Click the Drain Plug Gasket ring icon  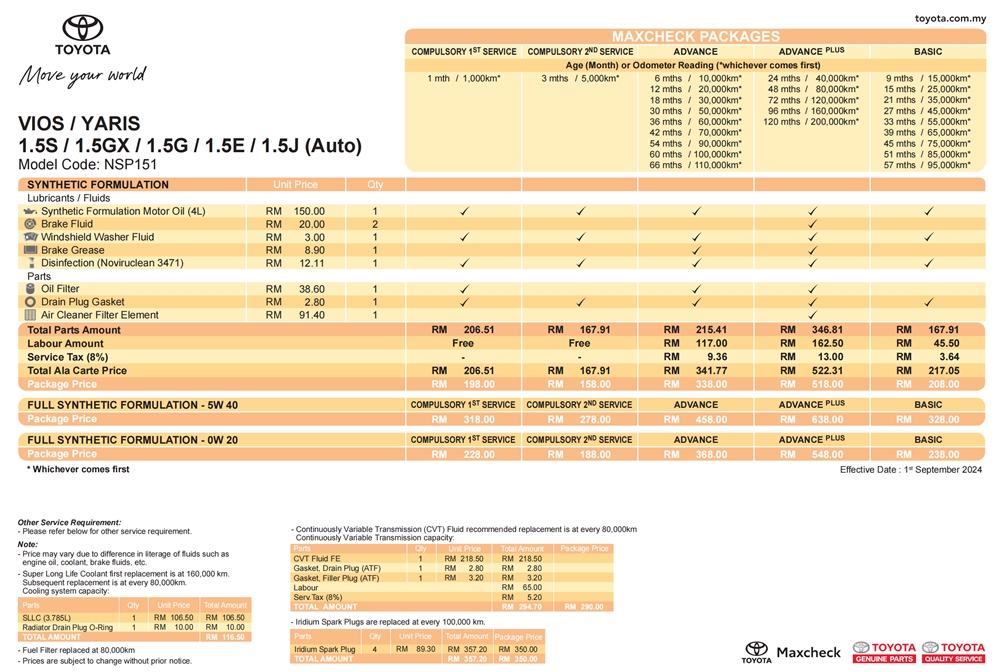(30, 302)
